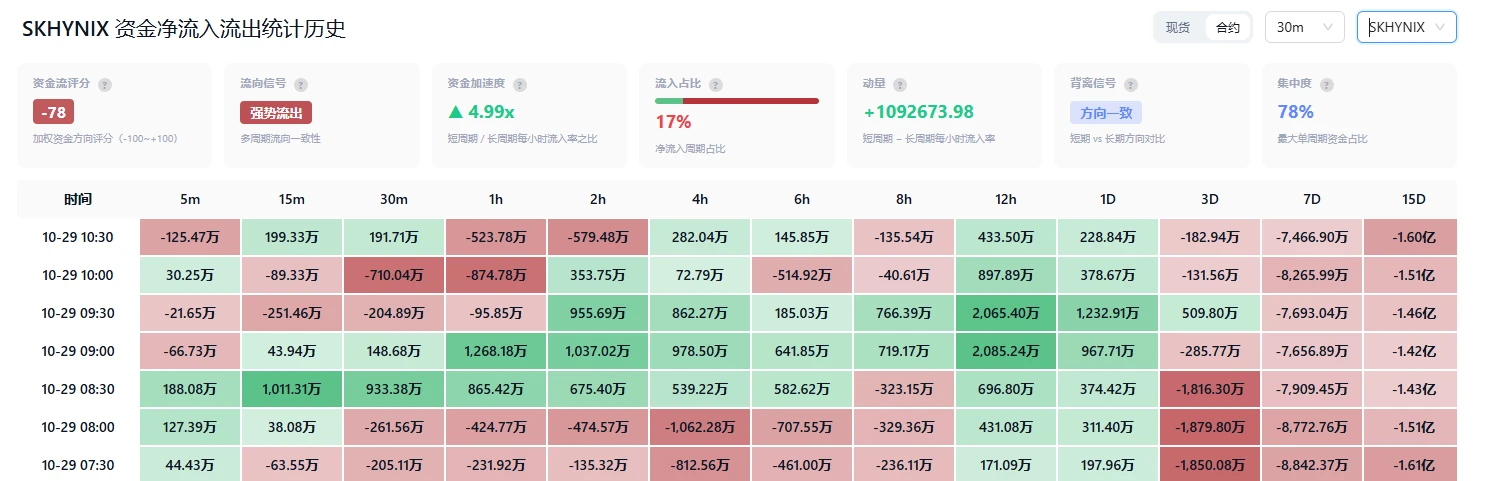Click the 1,268.18万 cell
Screen dimensions: 1503x481
click(496, 351)
